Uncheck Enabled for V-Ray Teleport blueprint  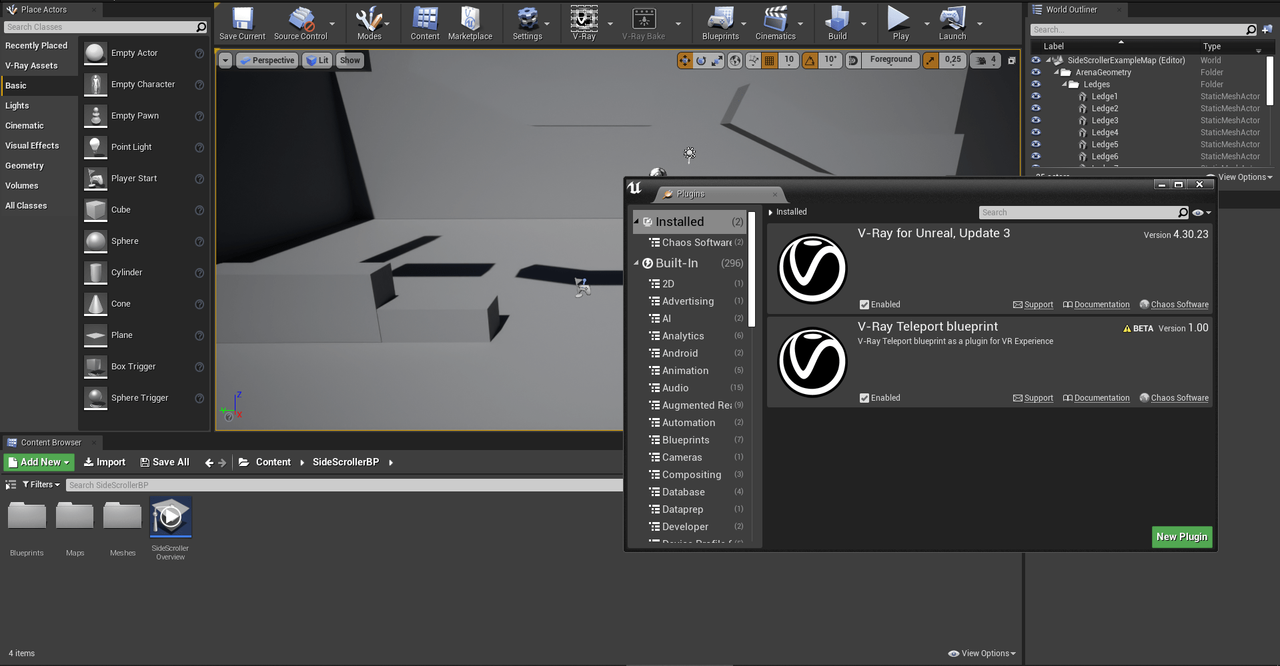click(x=864, y=398)
